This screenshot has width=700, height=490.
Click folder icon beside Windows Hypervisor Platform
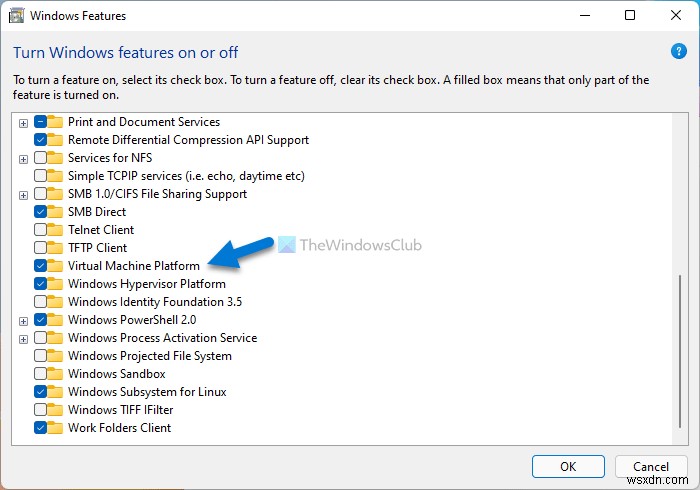tap(56, 284)
